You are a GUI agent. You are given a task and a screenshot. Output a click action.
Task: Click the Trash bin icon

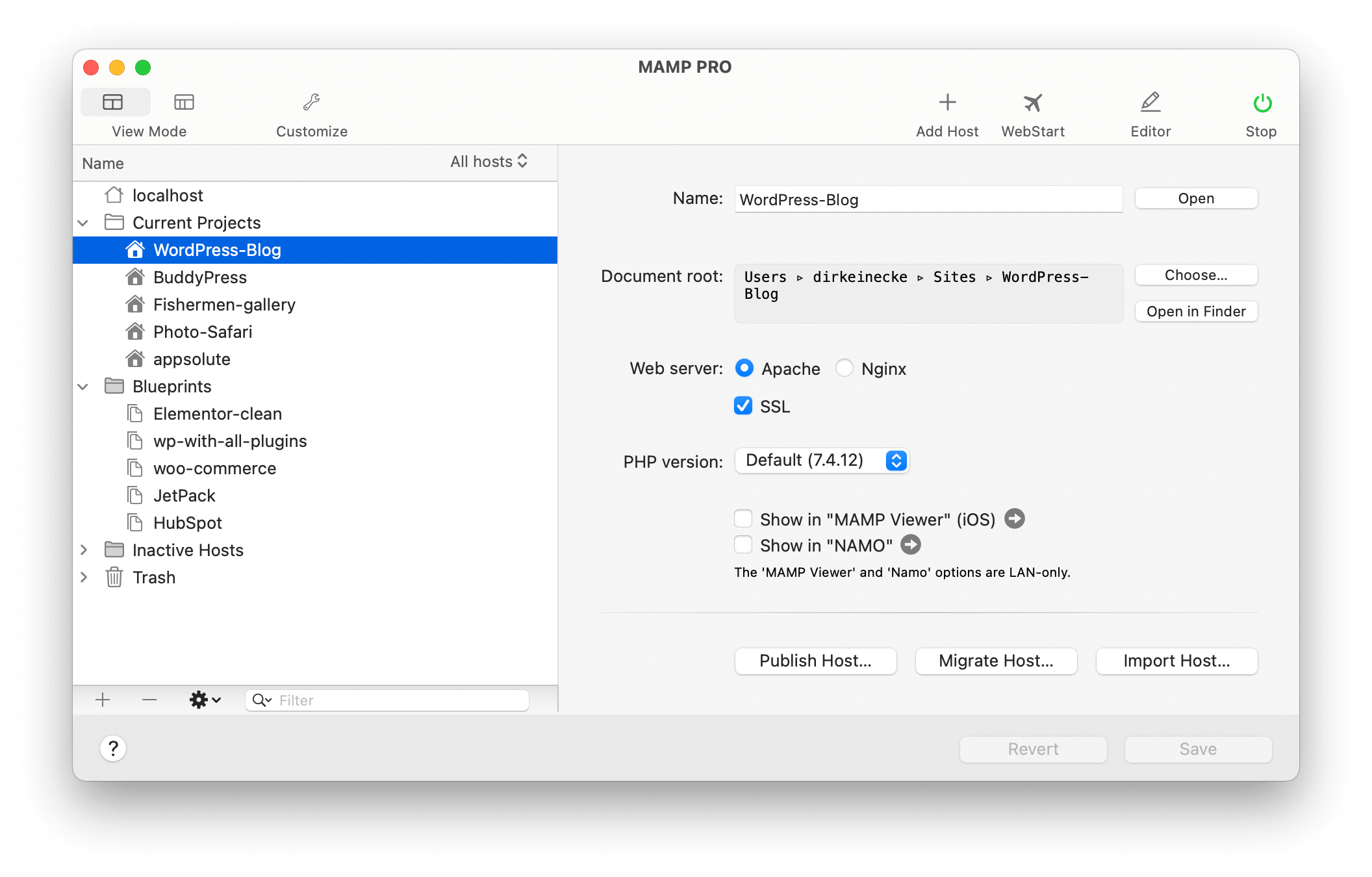point(114,577)
